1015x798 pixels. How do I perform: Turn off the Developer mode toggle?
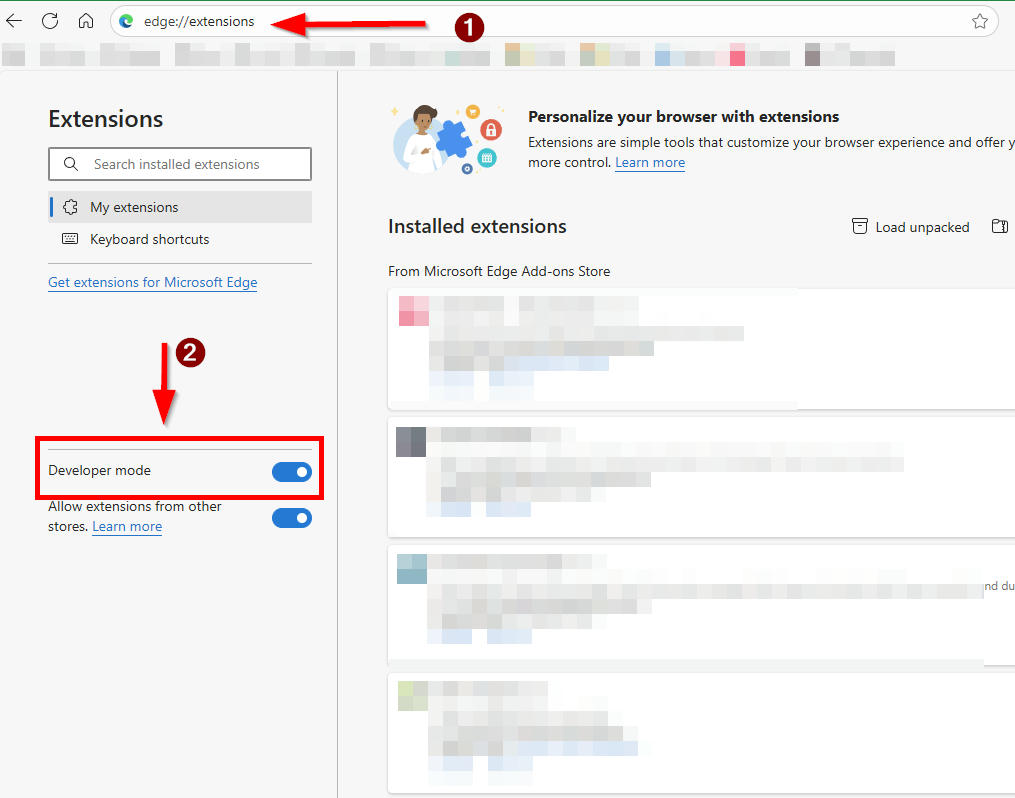pos(291,472)
